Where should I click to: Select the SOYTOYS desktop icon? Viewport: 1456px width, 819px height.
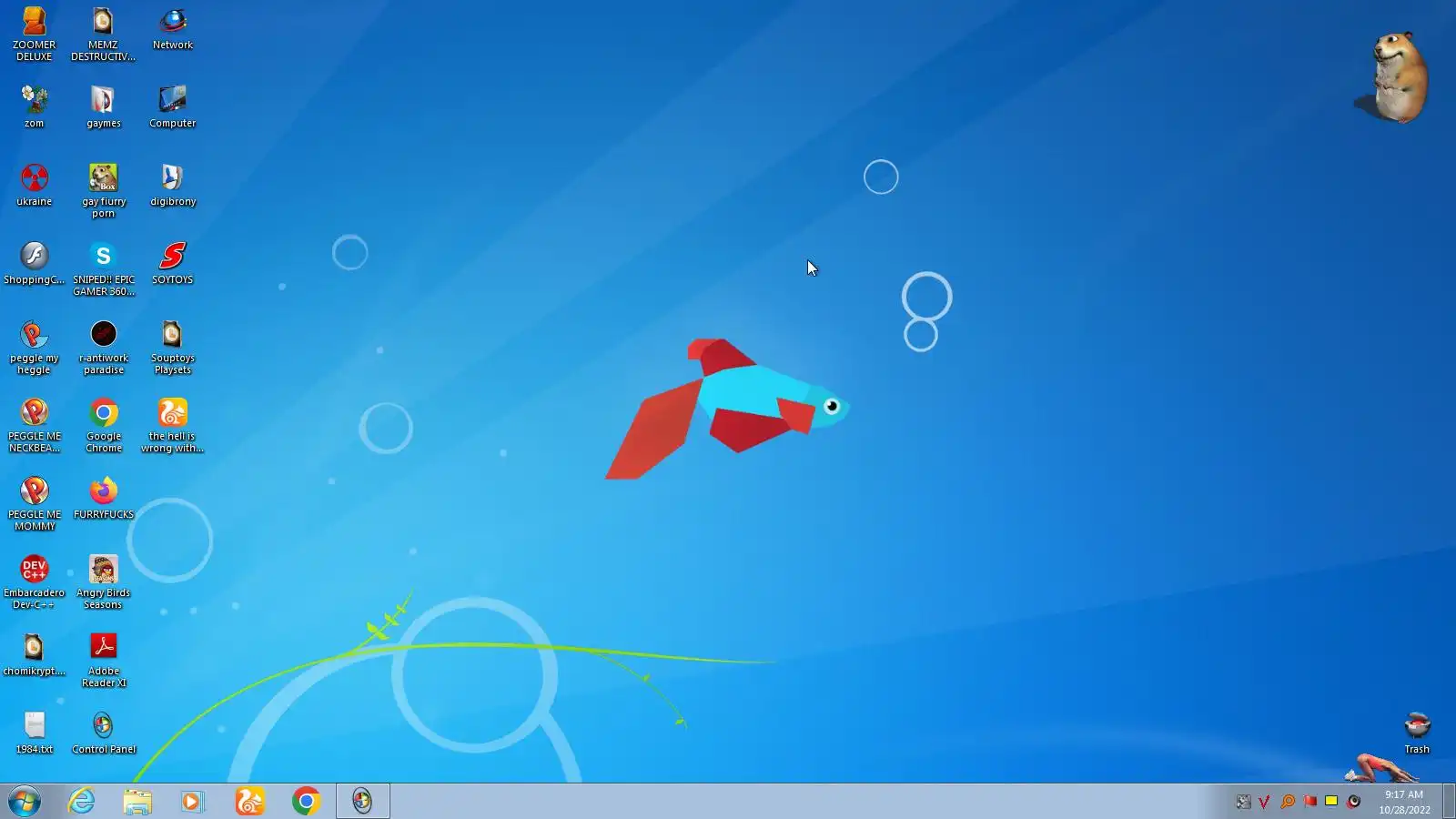(172, 263)
